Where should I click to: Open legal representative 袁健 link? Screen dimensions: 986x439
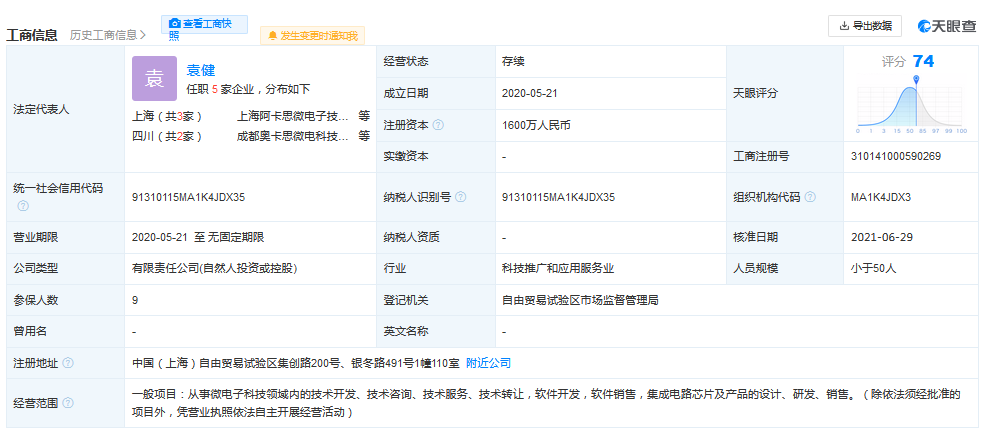pyautogui.click(x=201, y=70)
